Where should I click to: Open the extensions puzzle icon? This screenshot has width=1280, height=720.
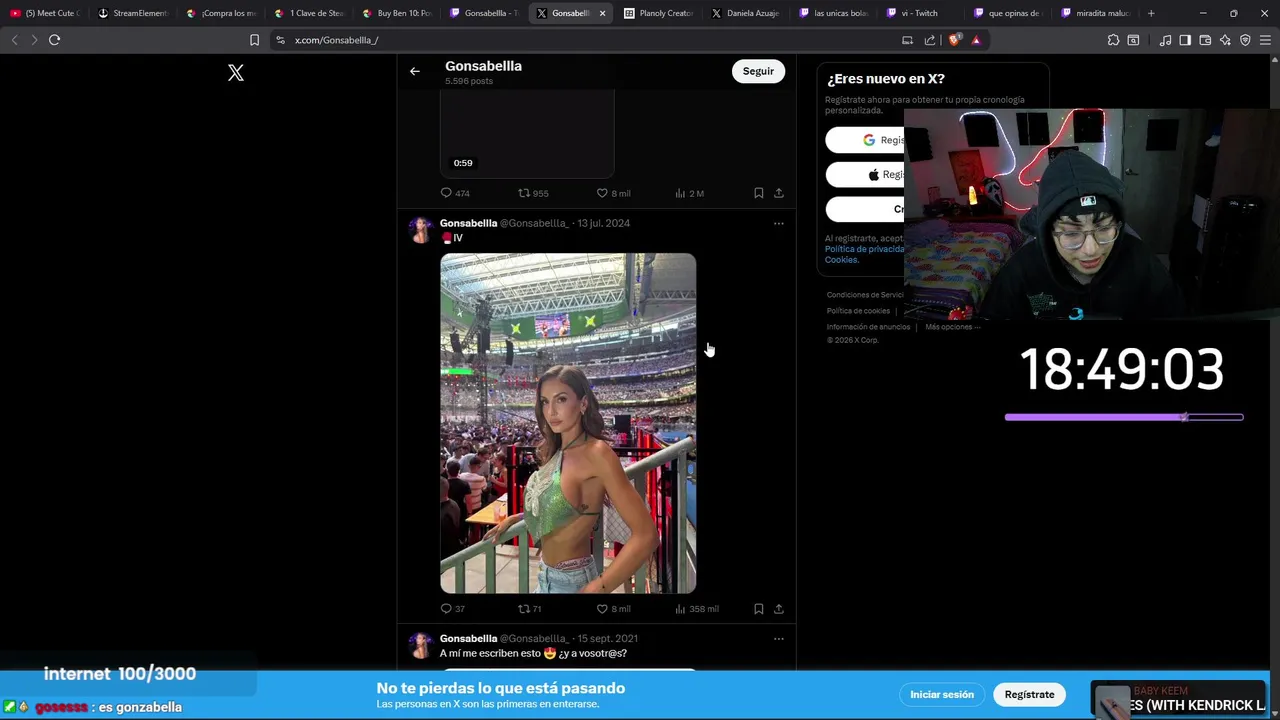(1113, 40)
